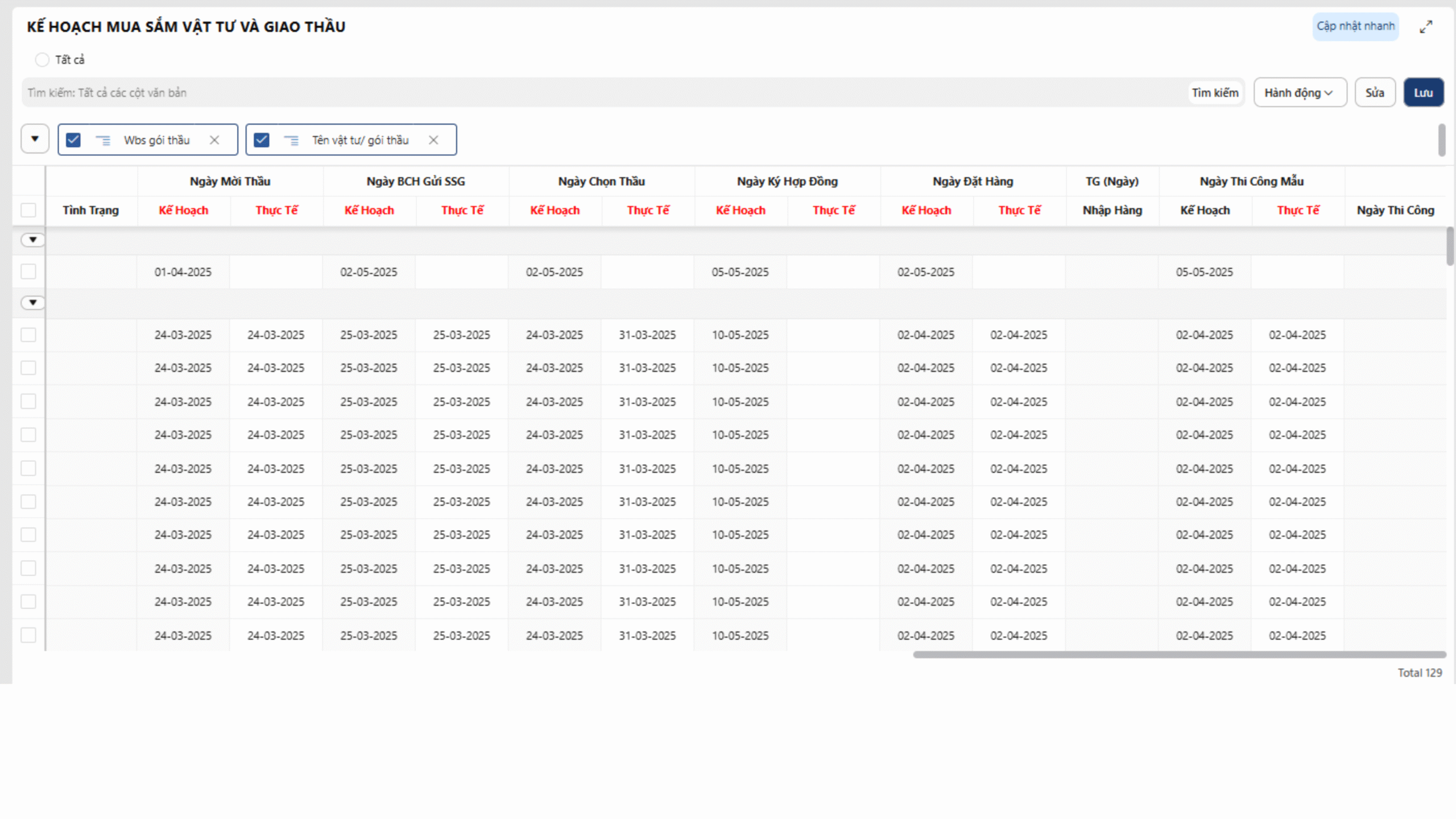1456x819 pixels.
Task: Click the Tình Trạng column header
Action: 91,210
